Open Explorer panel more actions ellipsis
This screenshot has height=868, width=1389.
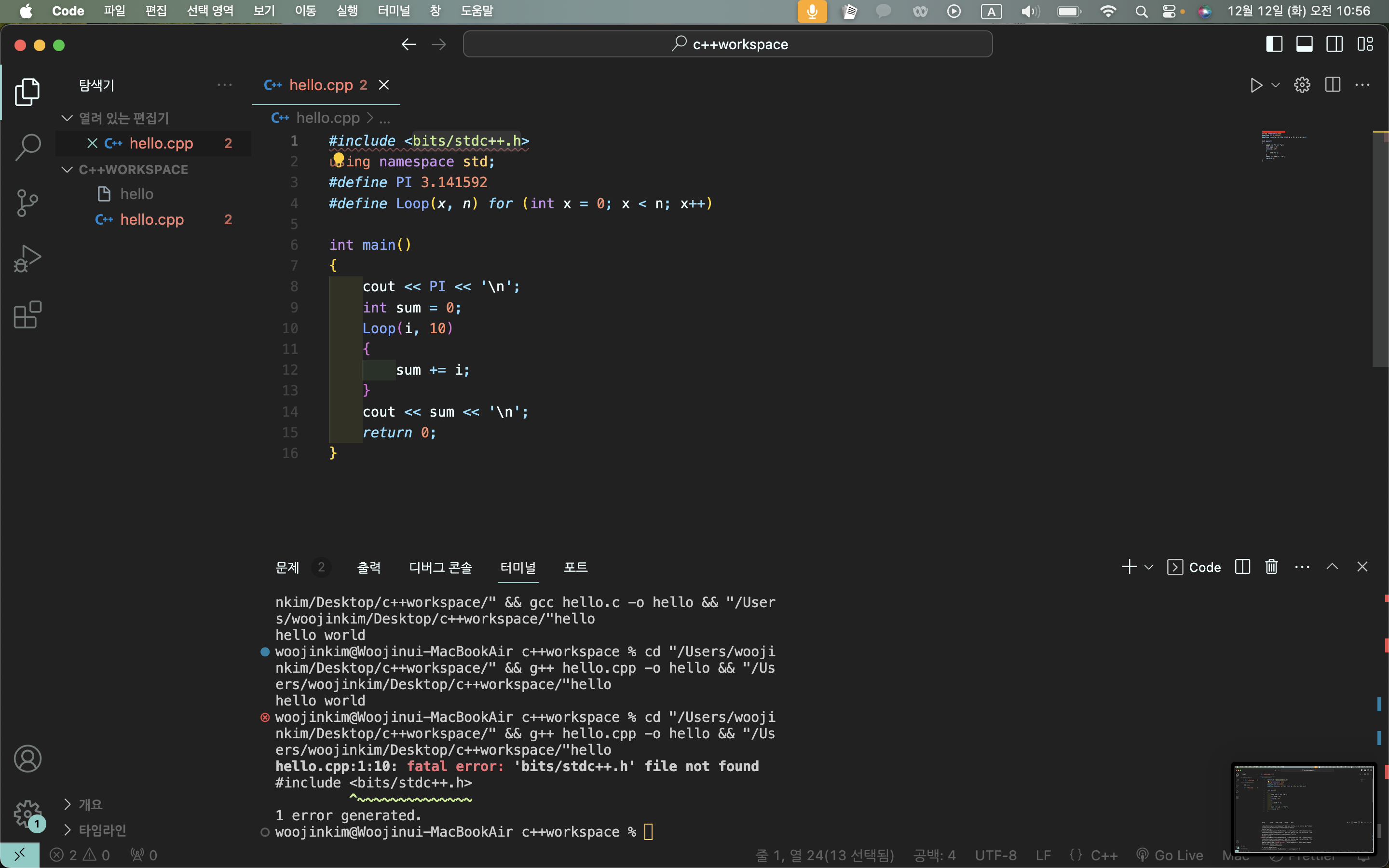[x=224, y=85]
